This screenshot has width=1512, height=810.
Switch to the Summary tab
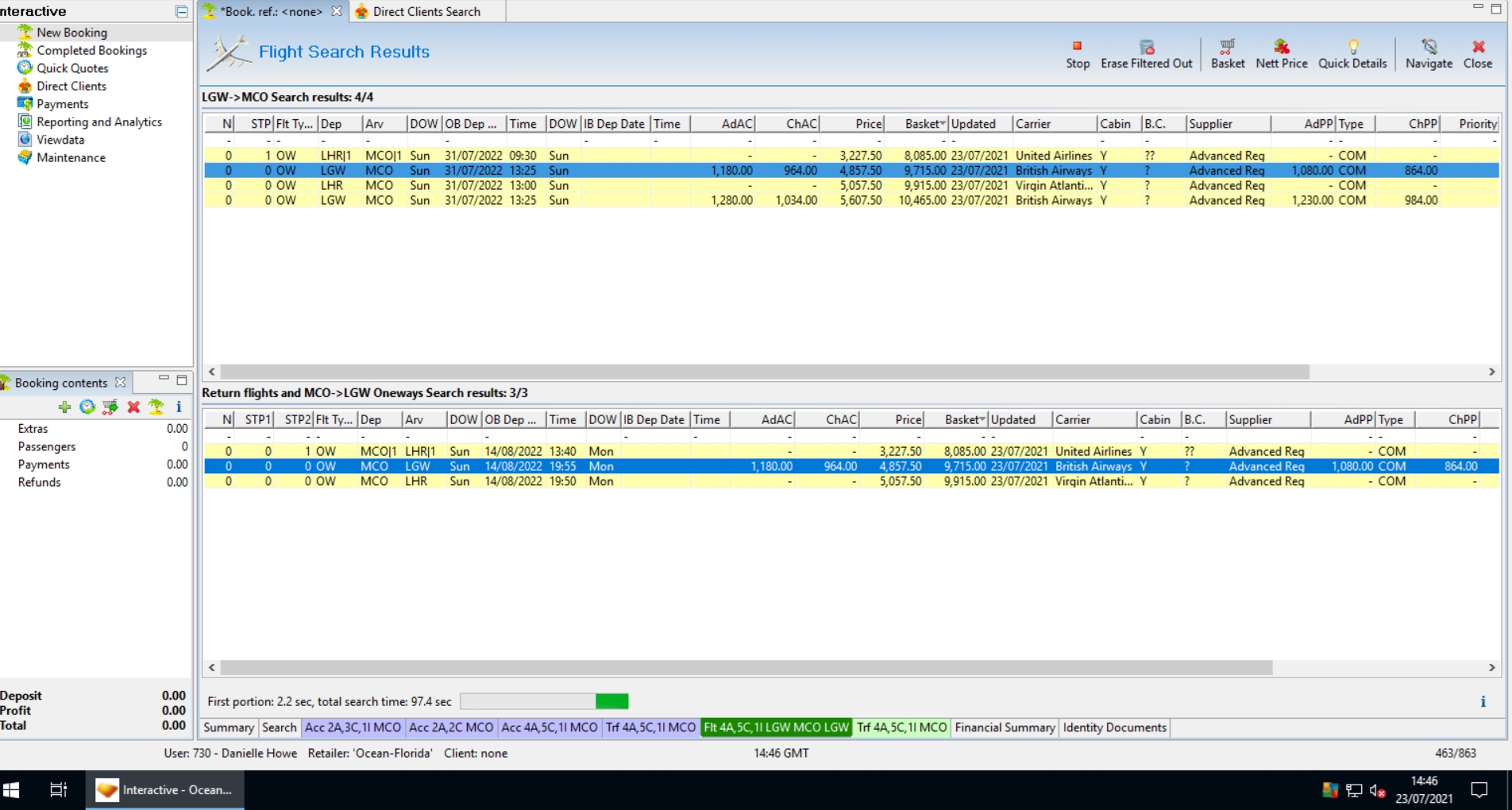[229, 727]
